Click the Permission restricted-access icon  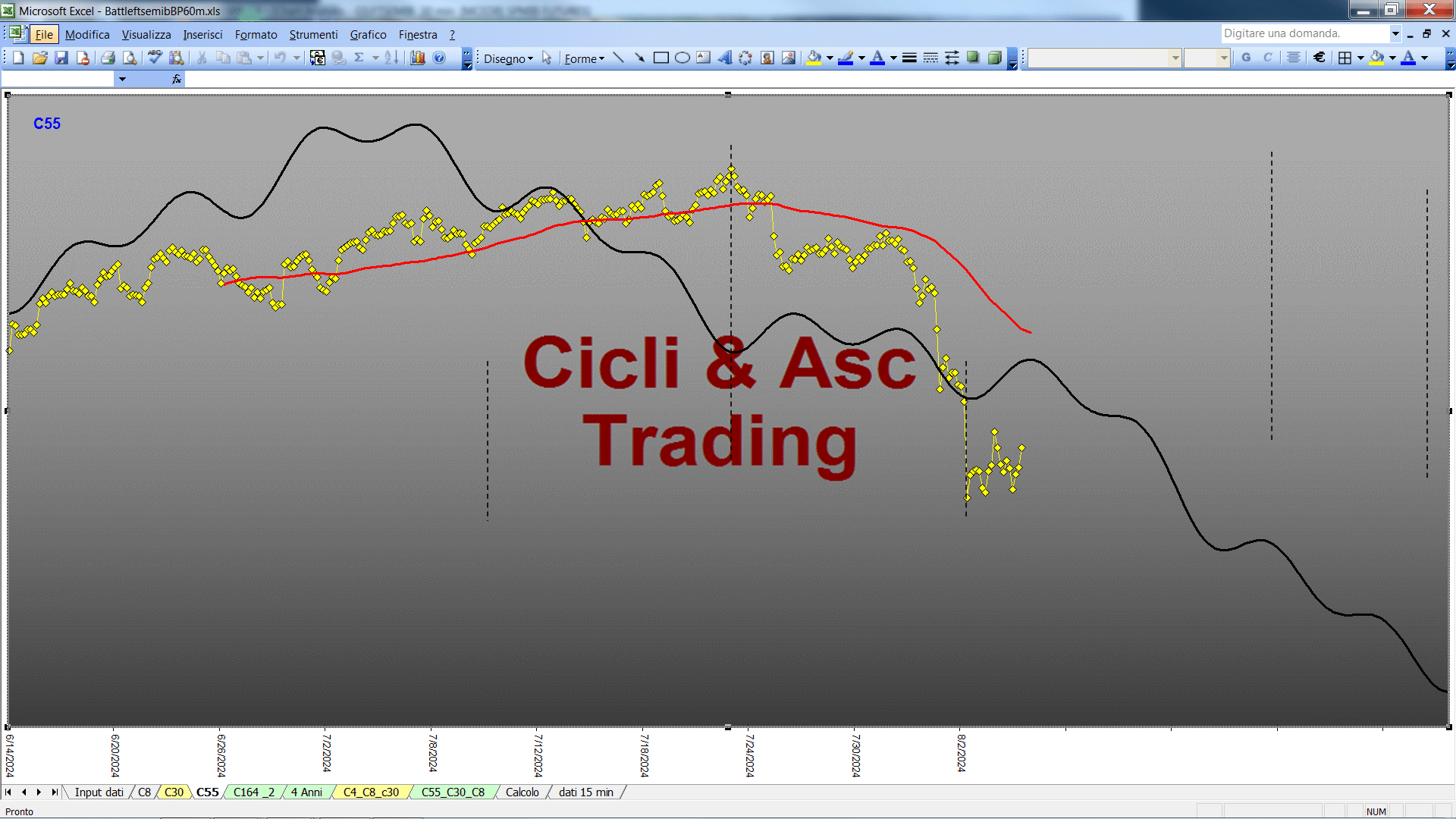point(83,58)
